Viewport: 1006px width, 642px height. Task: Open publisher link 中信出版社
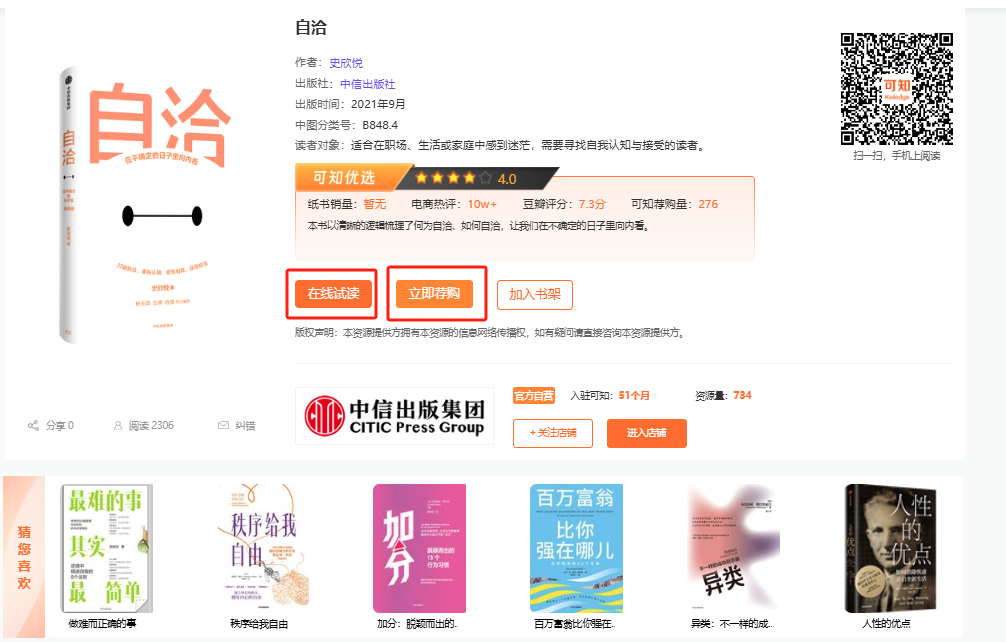[x=368, y=84]
